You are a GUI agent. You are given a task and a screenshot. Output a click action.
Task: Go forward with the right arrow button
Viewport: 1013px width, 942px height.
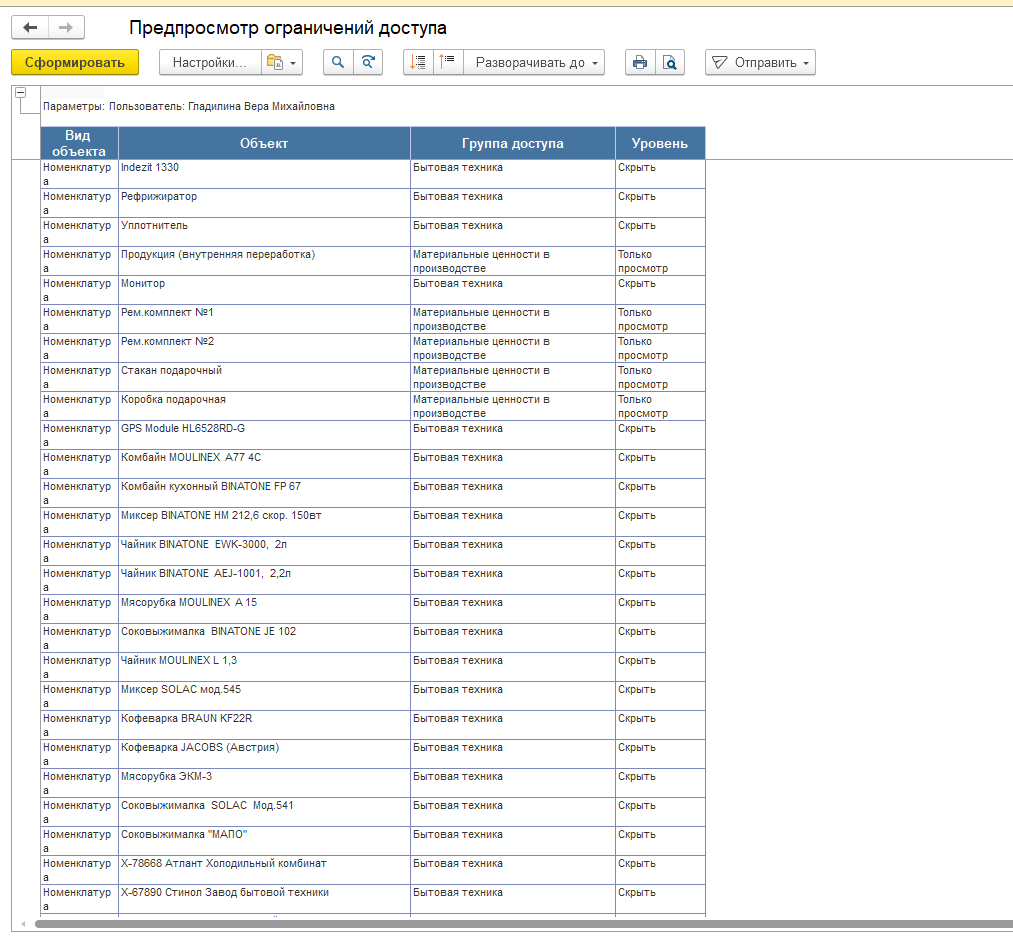click(x=66, y=28)
